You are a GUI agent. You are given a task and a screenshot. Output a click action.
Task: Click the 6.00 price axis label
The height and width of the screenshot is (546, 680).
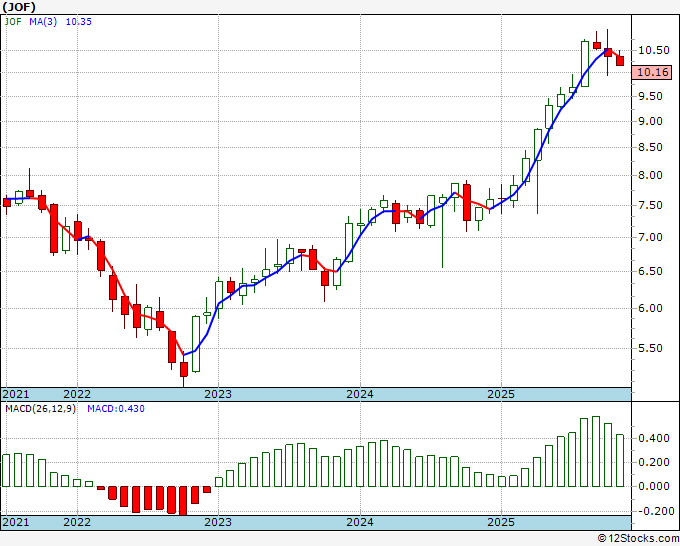click(651, 308)
